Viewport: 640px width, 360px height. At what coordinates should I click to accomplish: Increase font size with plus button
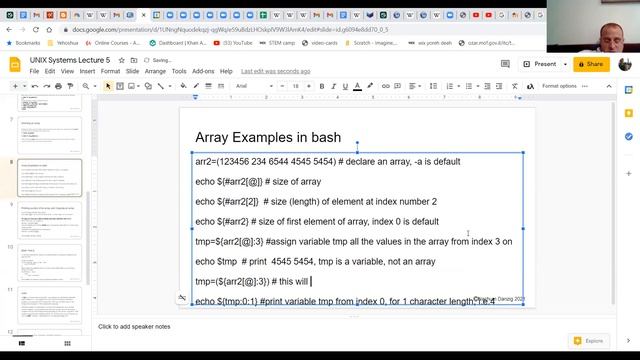click(309, 86)
